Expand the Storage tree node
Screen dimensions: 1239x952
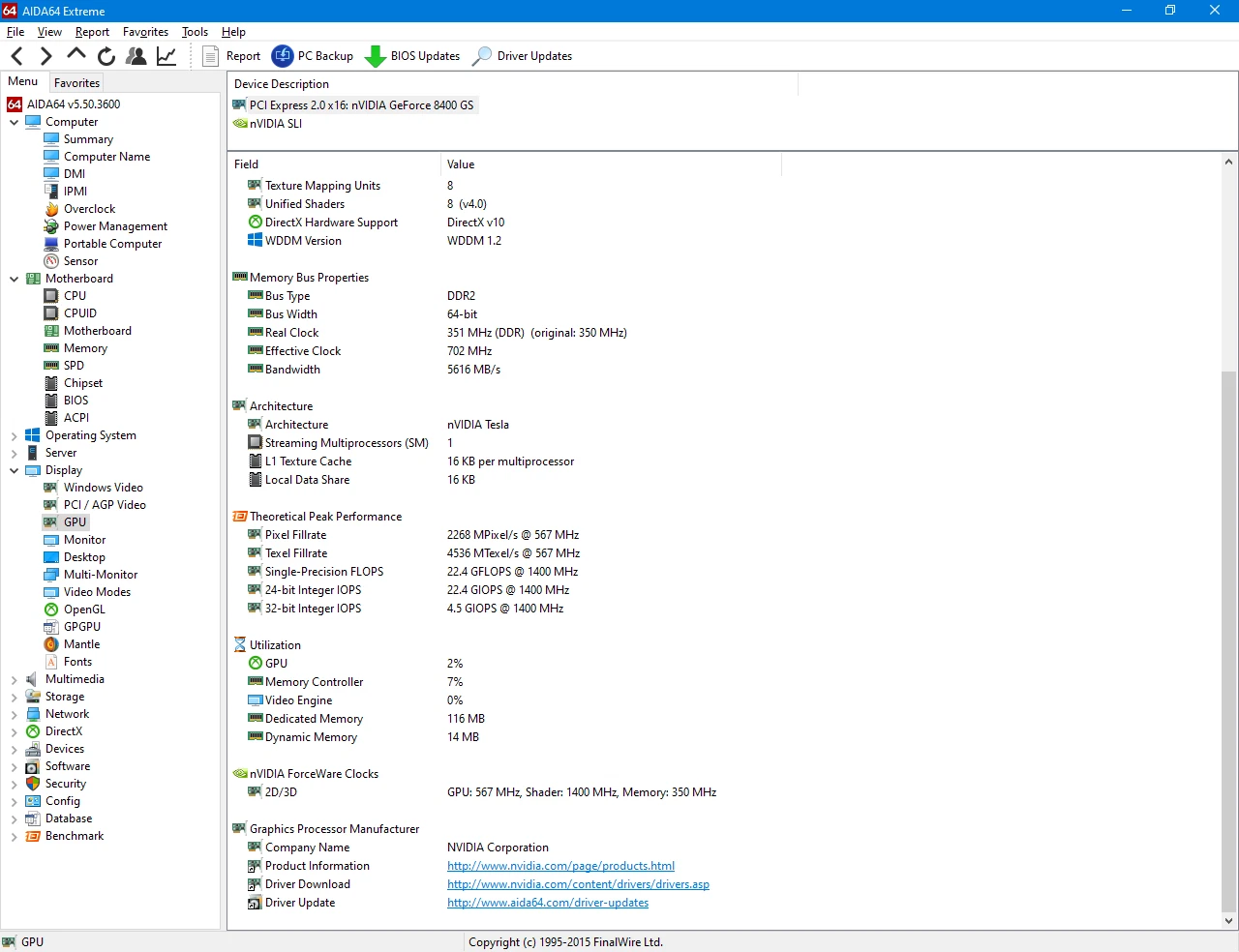click(14, 697)
